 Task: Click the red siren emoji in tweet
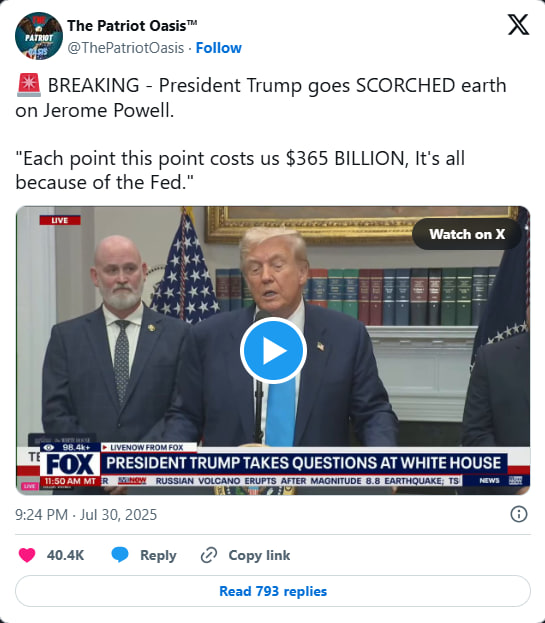29,85
